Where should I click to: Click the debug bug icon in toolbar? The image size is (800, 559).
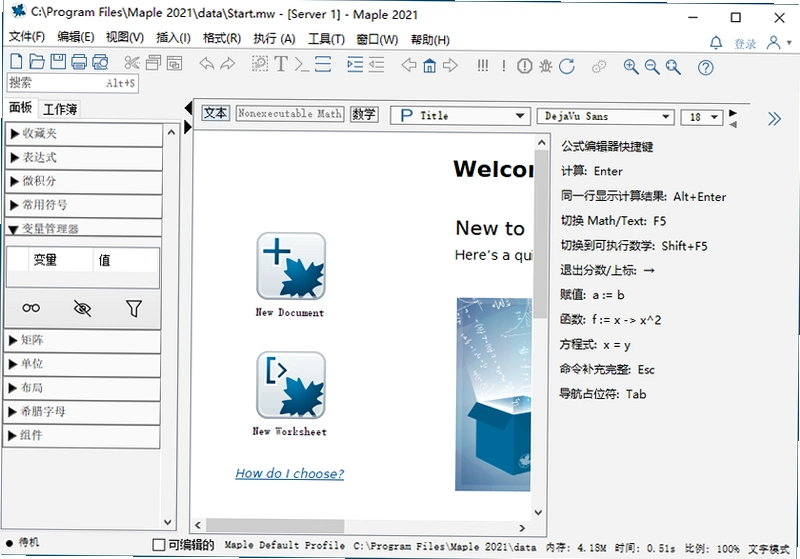545,66
